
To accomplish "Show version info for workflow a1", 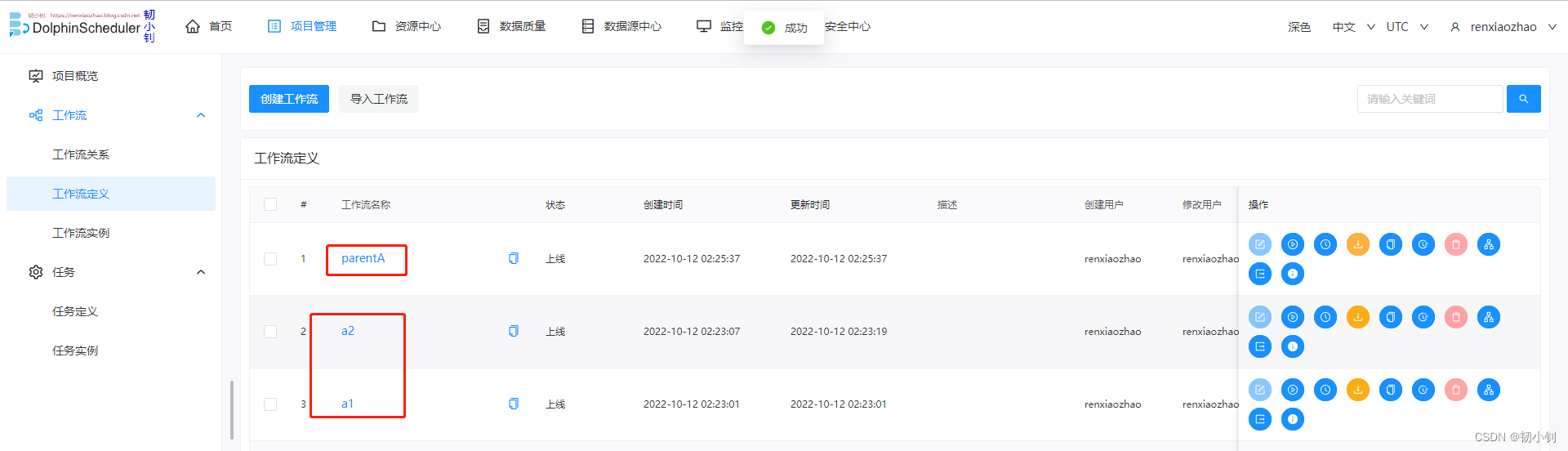I will point(1293,419).
